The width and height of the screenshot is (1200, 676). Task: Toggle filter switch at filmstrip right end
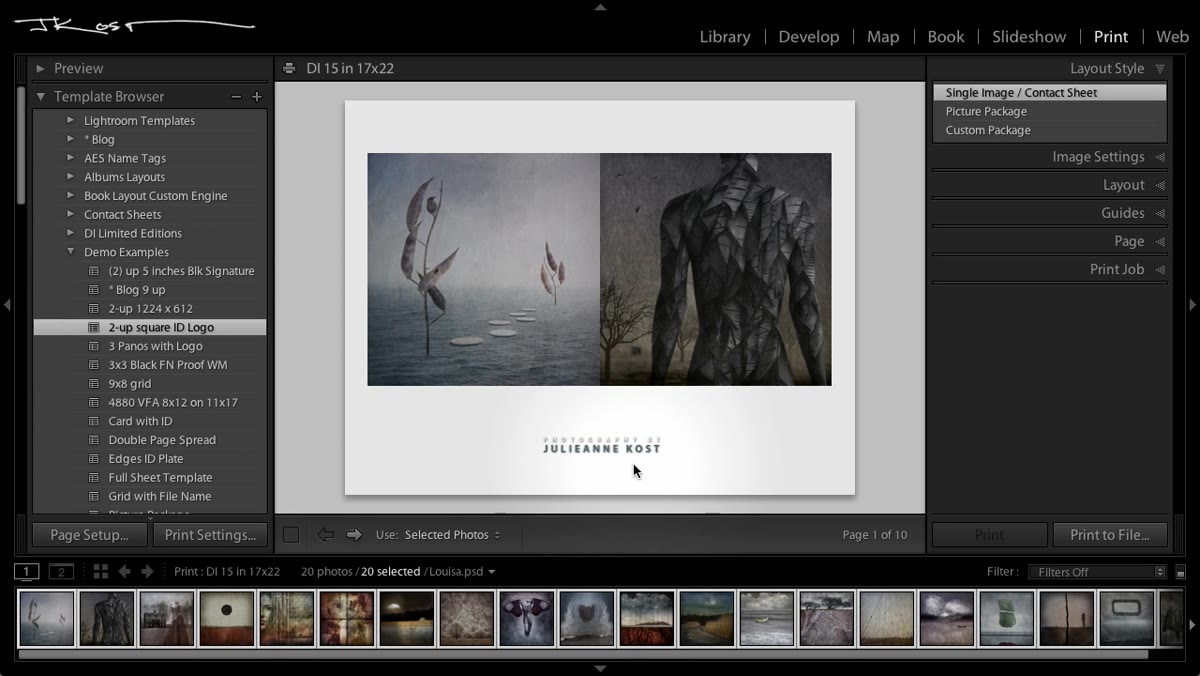click(x=1181, y=572)
